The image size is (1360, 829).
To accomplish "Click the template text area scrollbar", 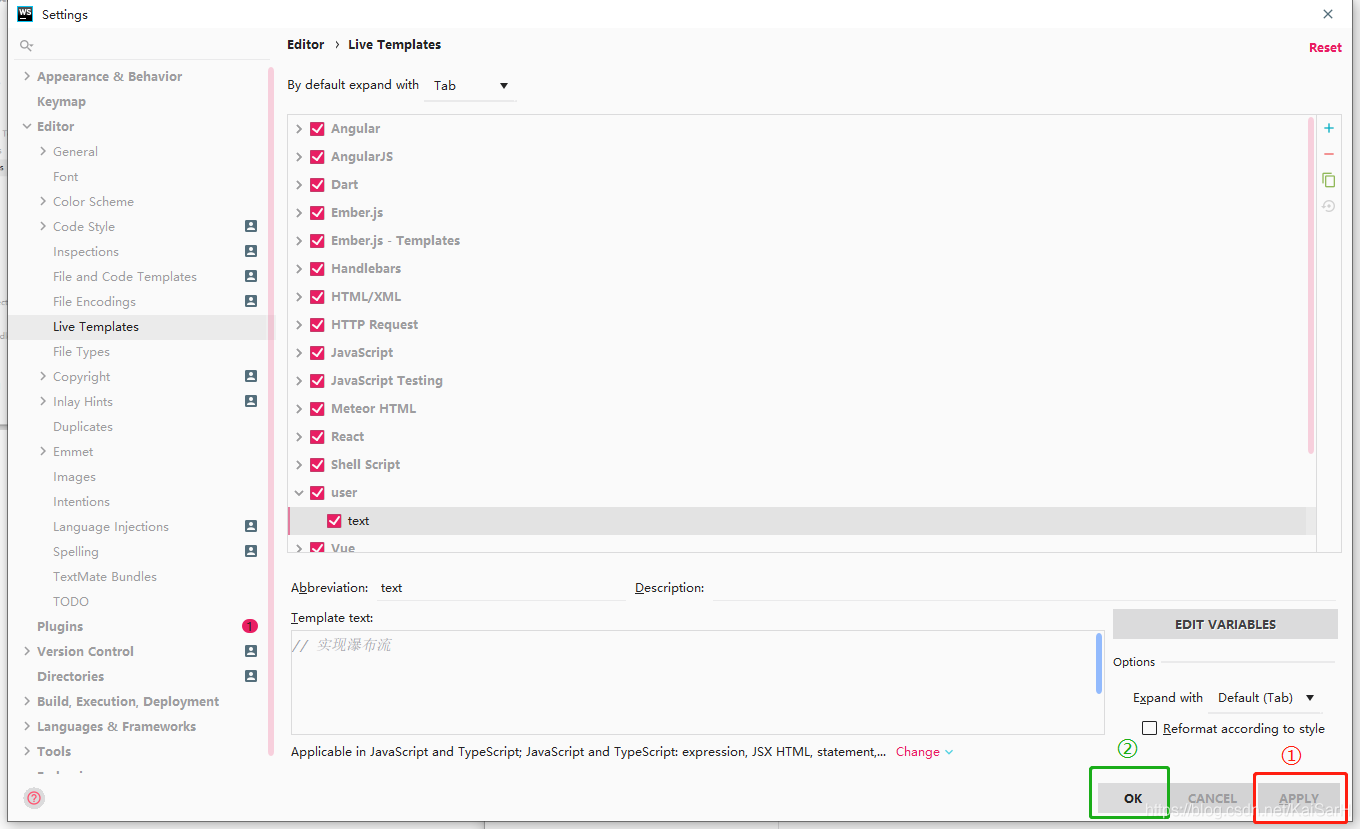I will click(x=1100, y=663).
